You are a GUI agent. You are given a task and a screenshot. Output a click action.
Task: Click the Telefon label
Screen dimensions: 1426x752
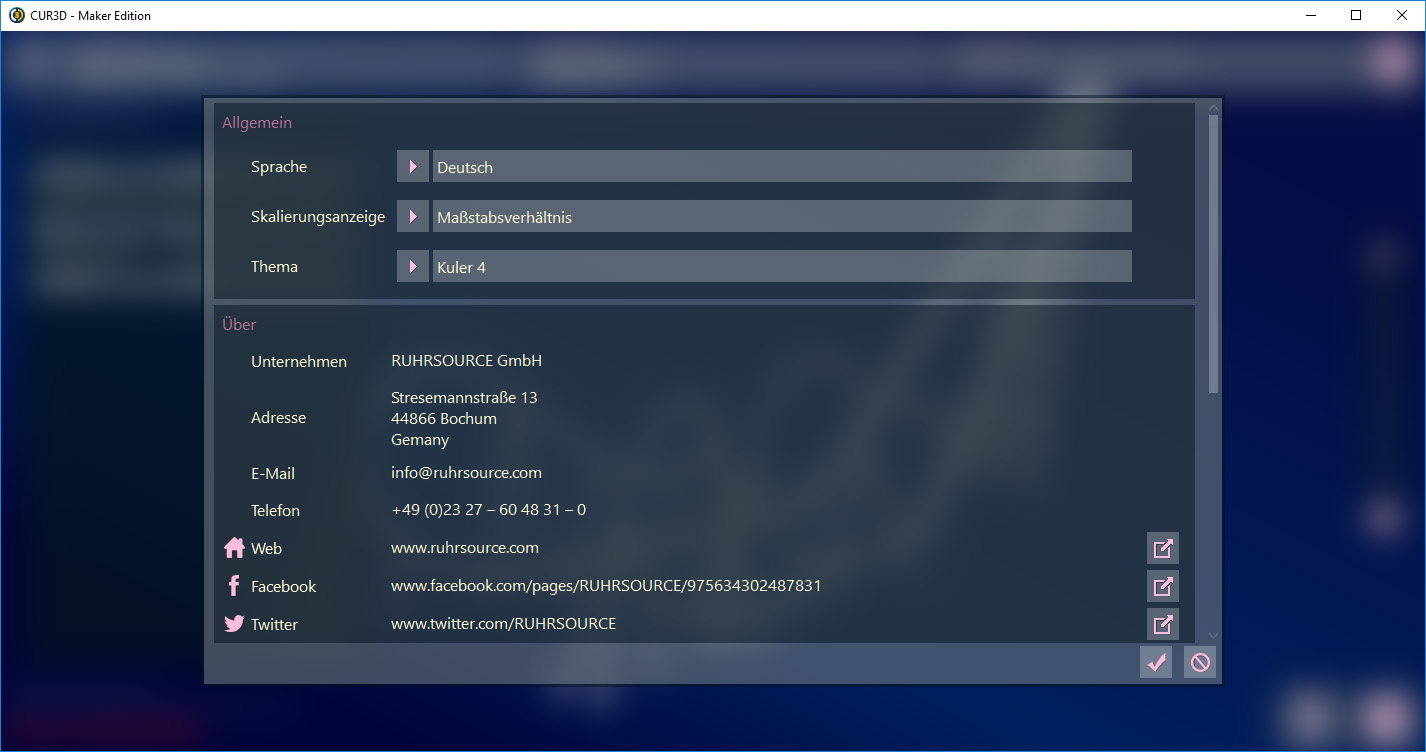click(x=275, y=511)
